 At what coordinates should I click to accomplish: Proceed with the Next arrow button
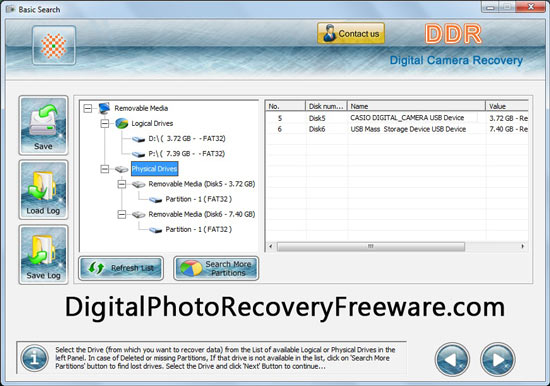pos(497,359)
